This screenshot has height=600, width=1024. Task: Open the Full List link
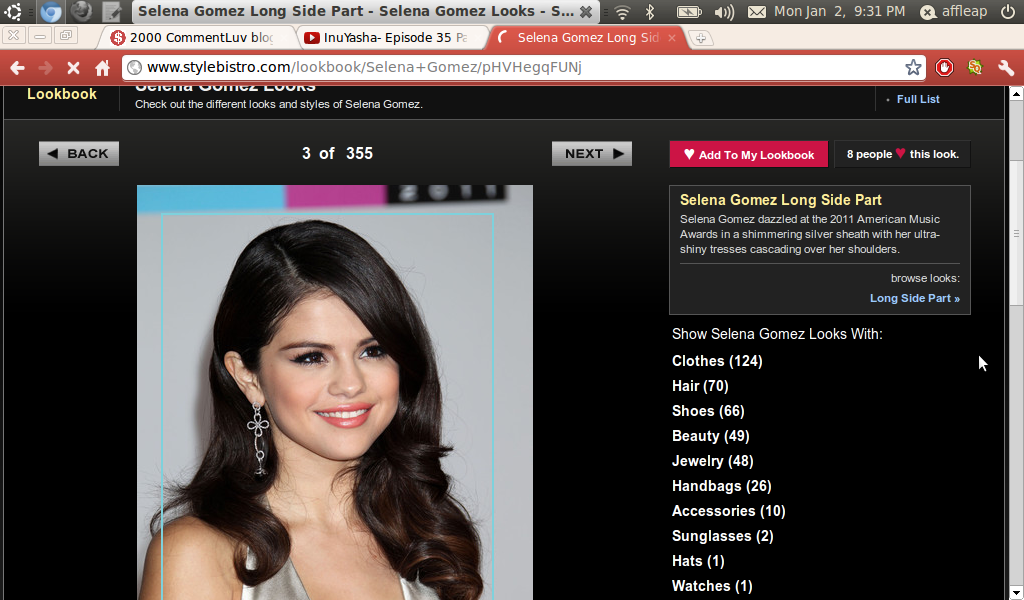click(918, 99)
